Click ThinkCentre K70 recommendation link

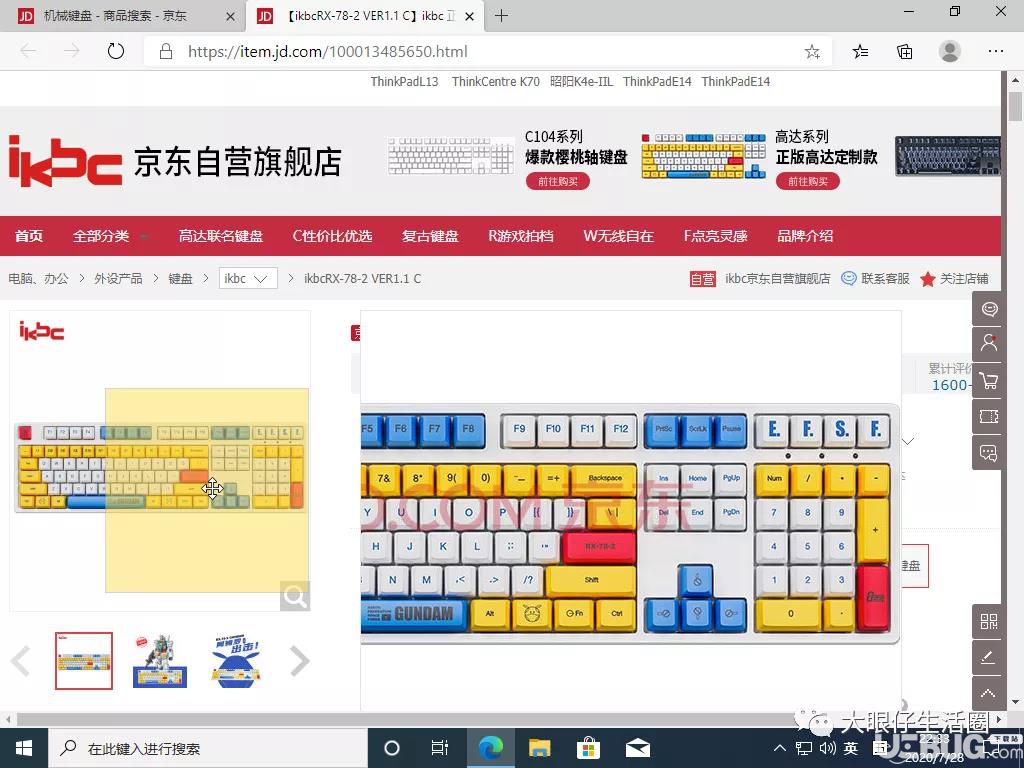click(x=496, y=82)
